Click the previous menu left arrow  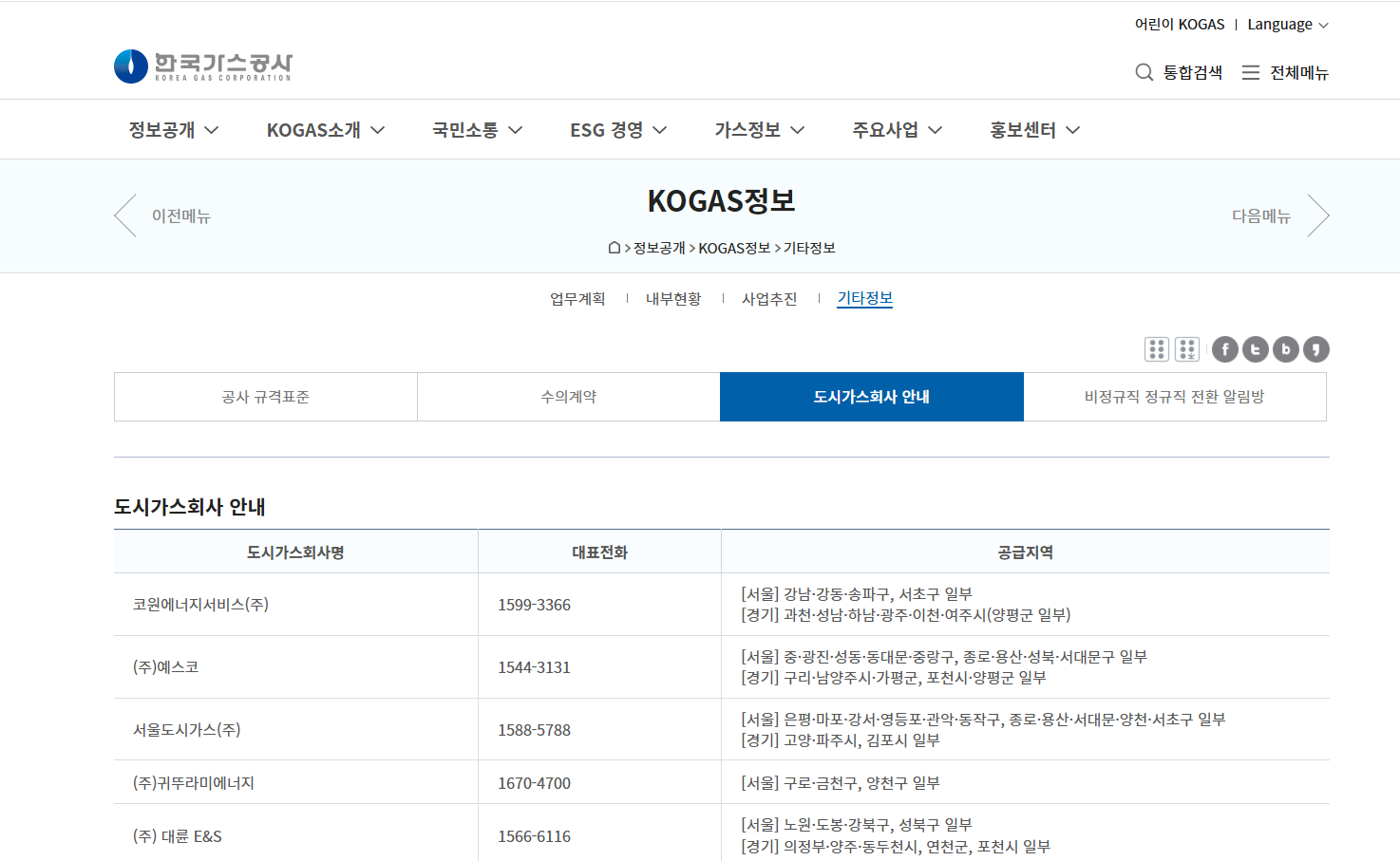point(125,215)
